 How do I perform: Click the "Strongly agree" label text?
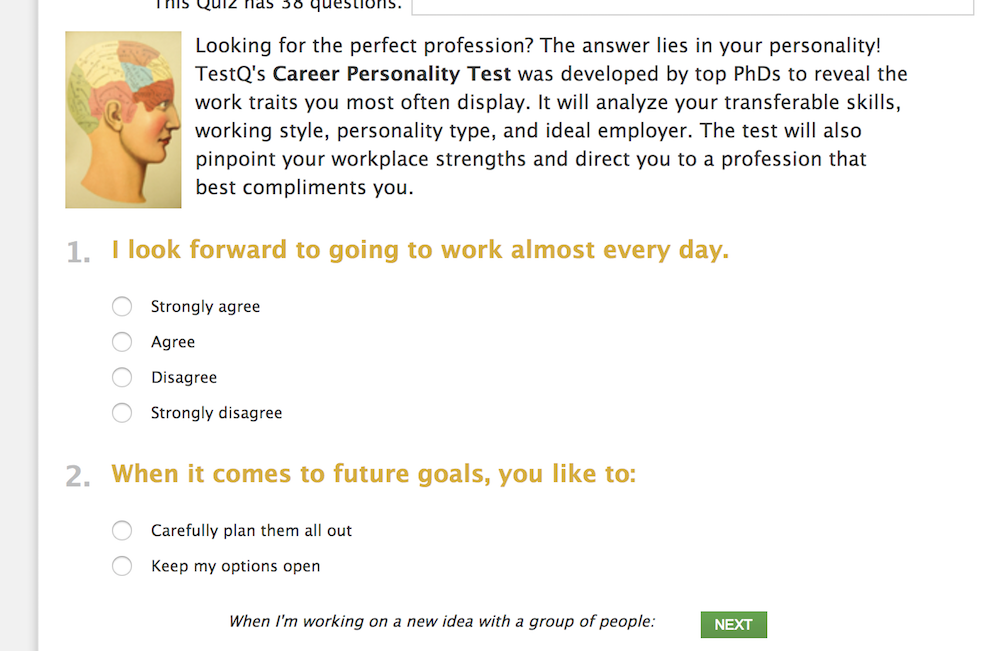(x=205, y=307)
